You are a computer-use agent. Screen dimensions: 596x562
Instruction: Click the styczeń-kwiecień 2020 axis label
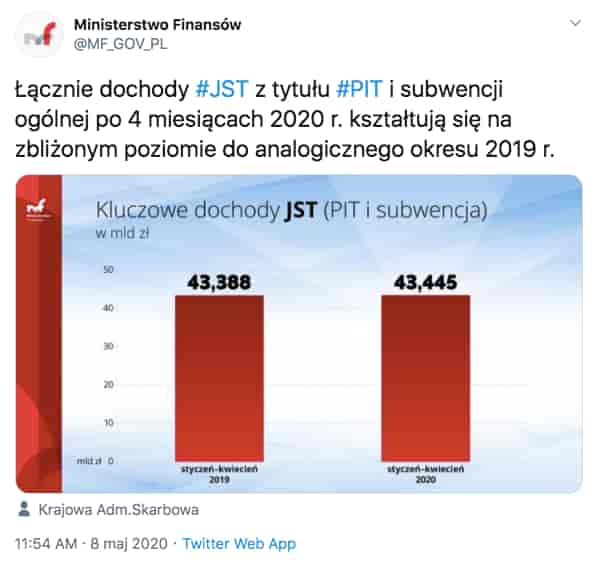426,474
